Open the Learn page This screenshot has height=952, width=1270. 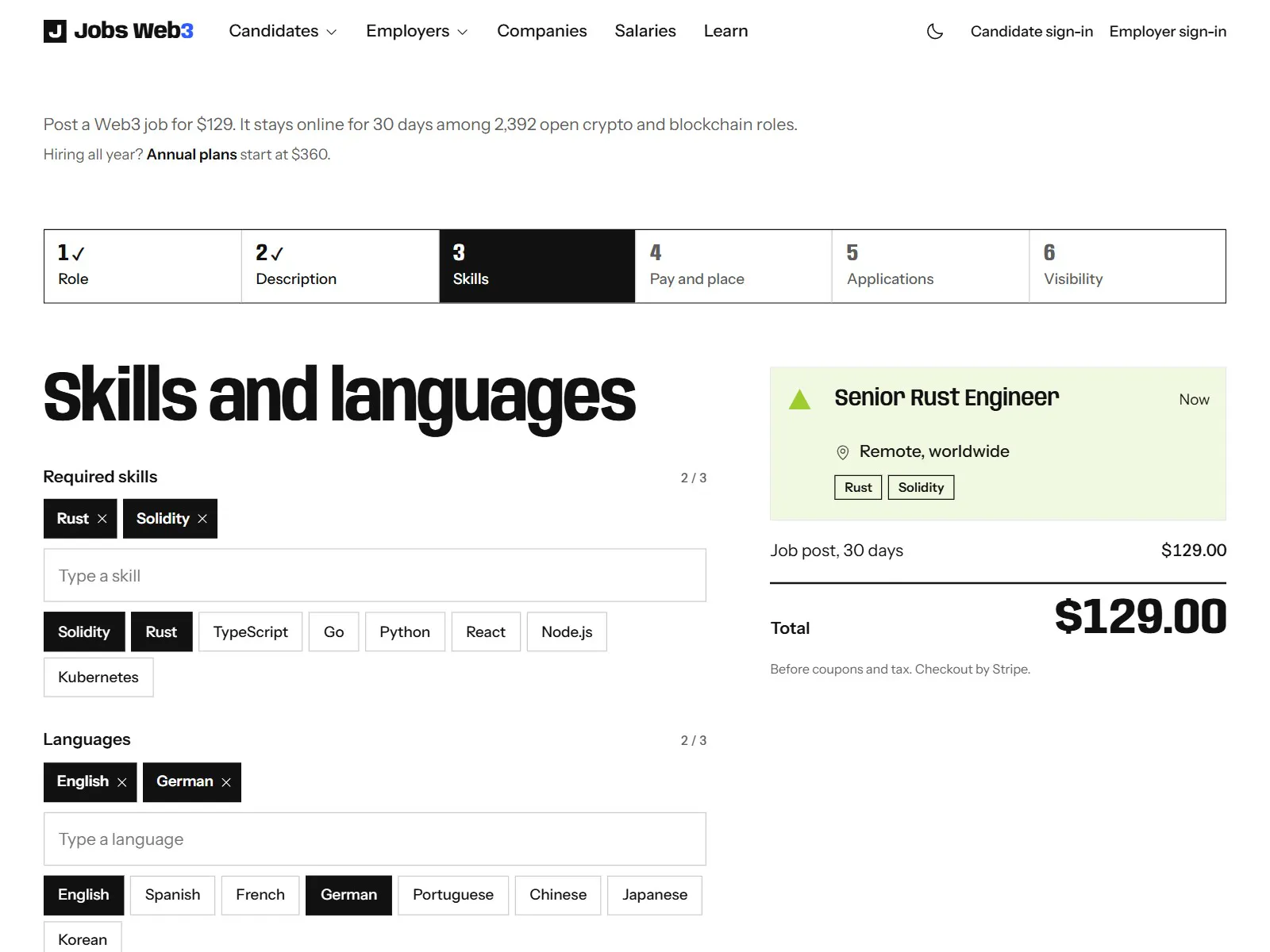point(725,31)
